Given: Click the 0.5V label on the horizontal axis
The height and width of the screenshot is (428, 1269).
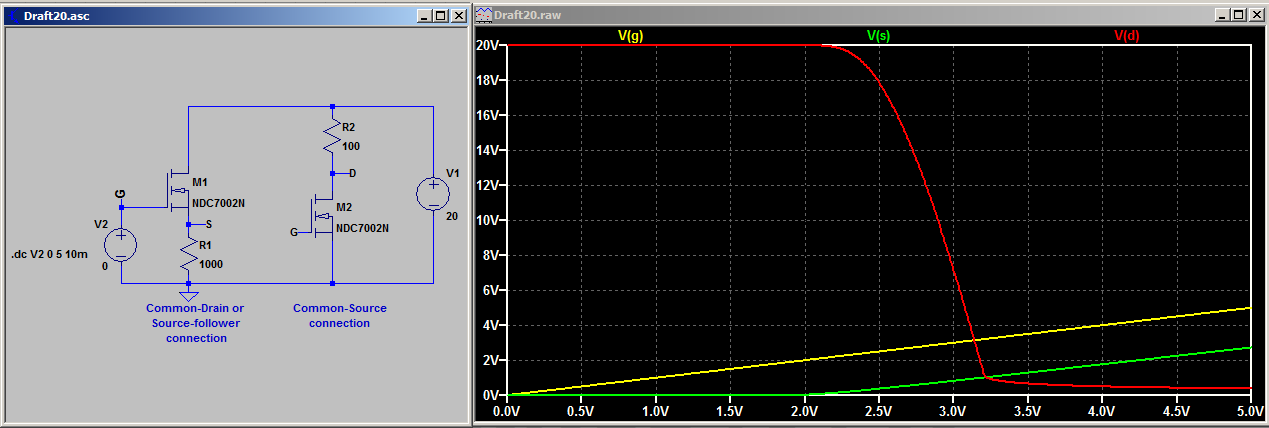Looking at the screenshot, I should 582,411.
